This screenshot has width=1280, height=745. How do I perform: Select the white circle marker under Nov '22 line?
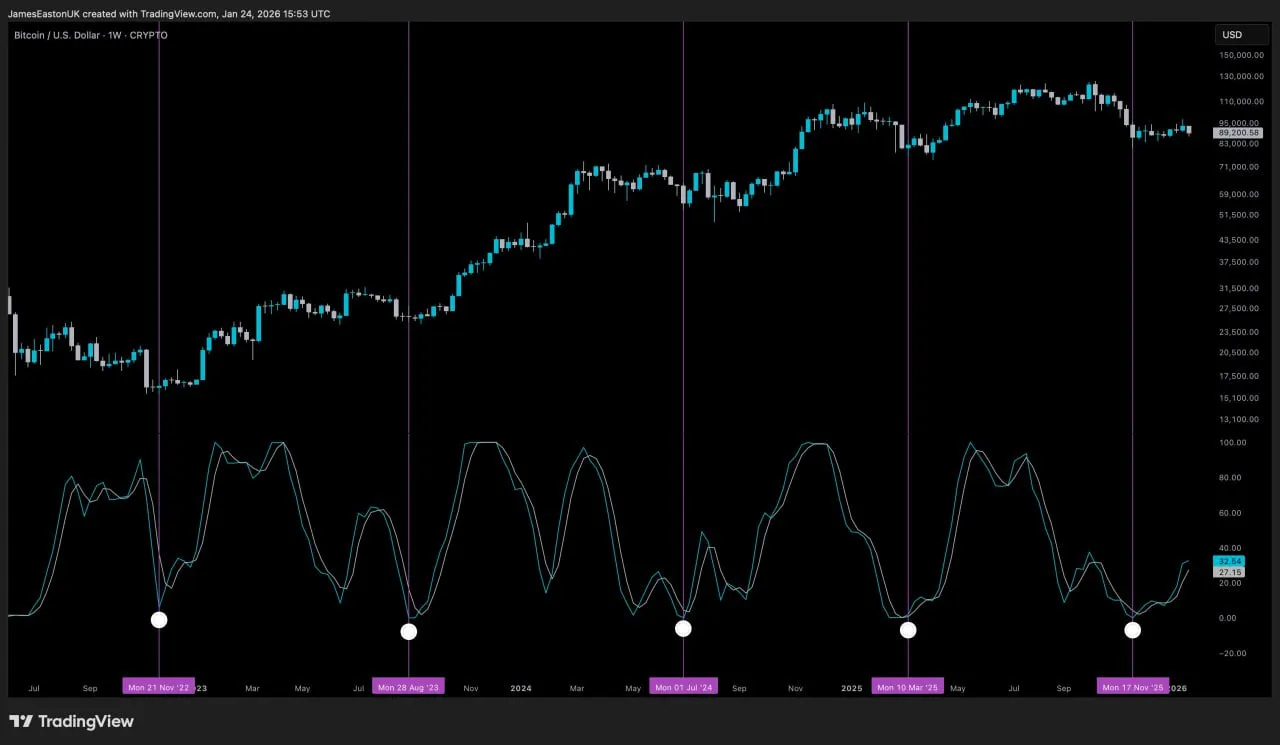[159, 620]
